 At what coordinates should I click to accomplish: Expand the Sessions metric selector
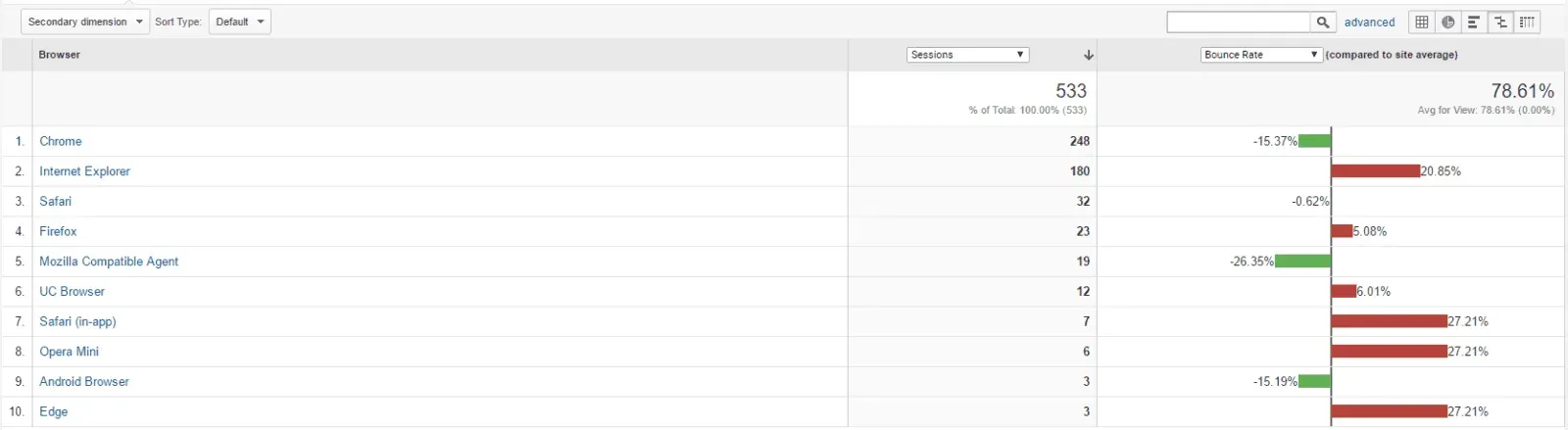(967, 55)
